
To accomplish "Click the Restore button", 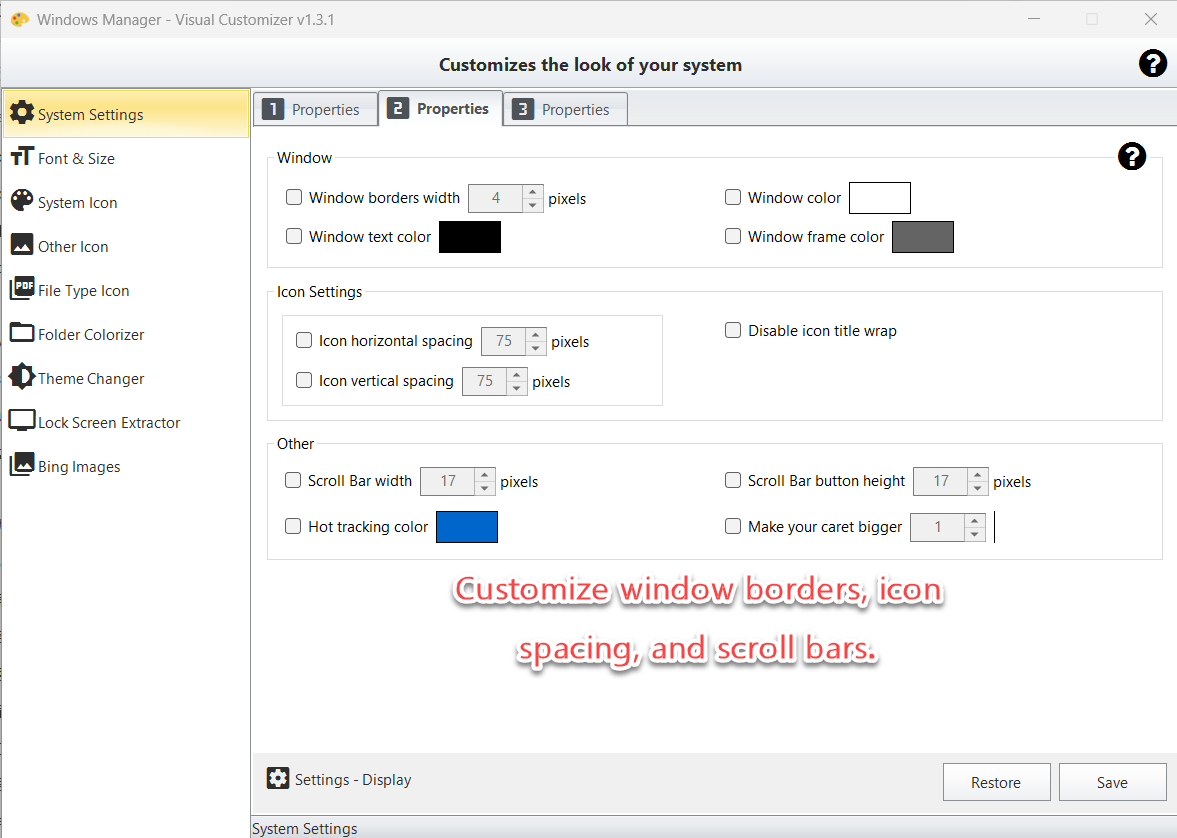I will pos(996,782).
